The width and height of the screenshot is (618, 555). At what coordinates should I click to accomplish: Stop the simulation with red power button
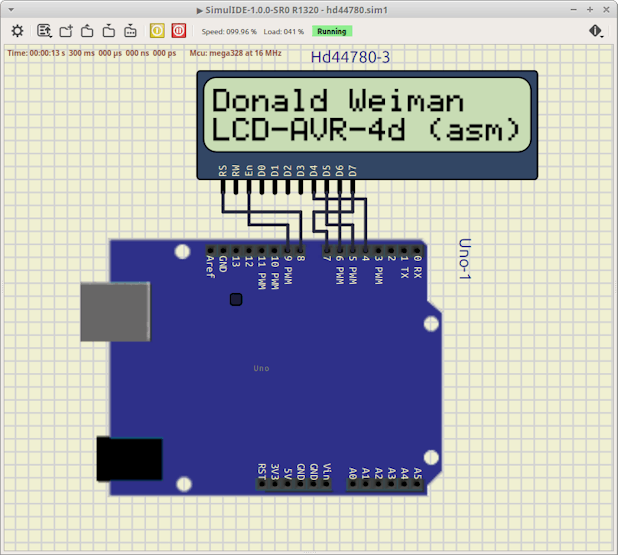point(179,31)
